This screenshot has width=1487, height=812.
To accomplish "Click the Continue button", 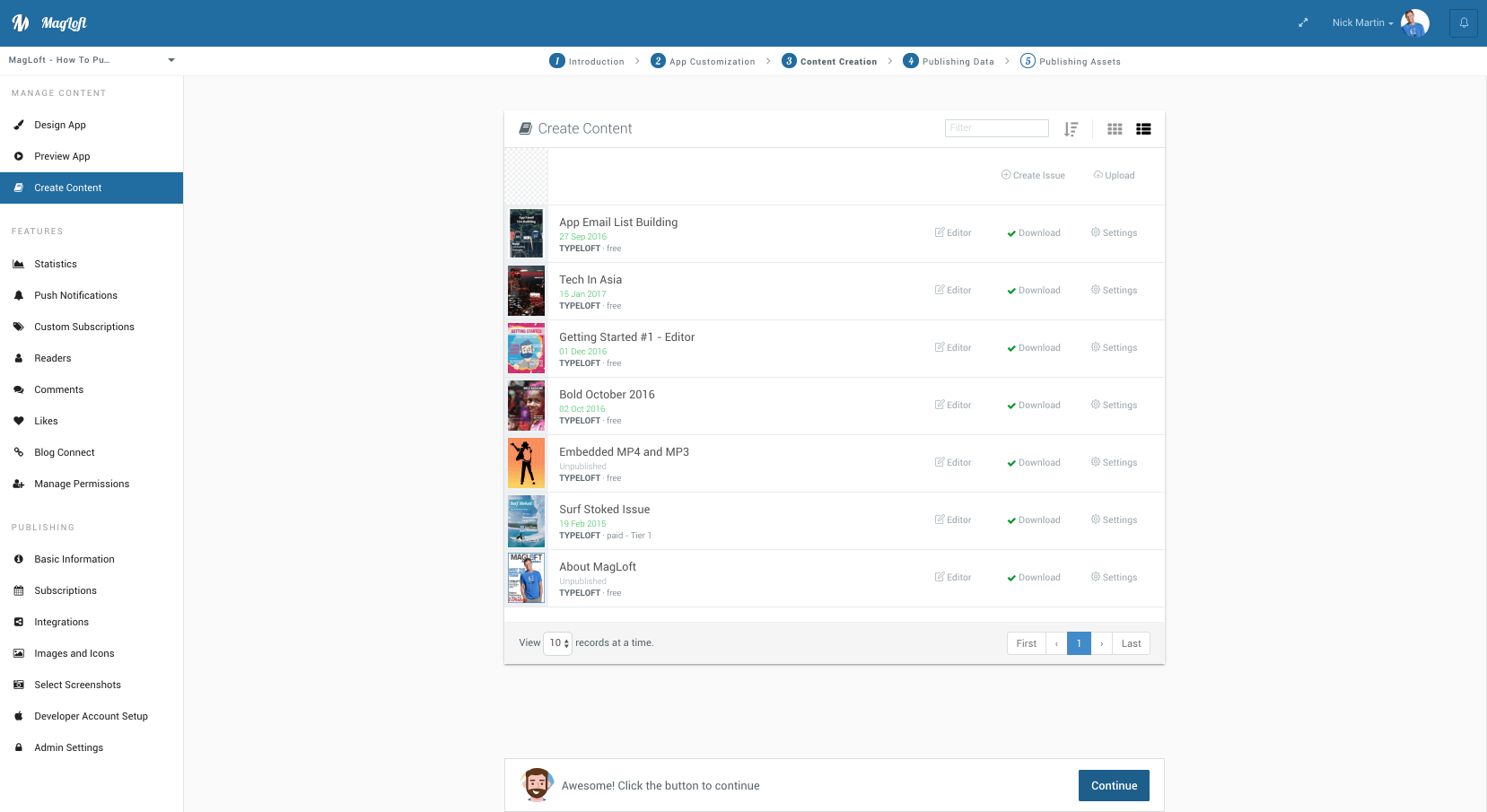I will [1114, 785].
